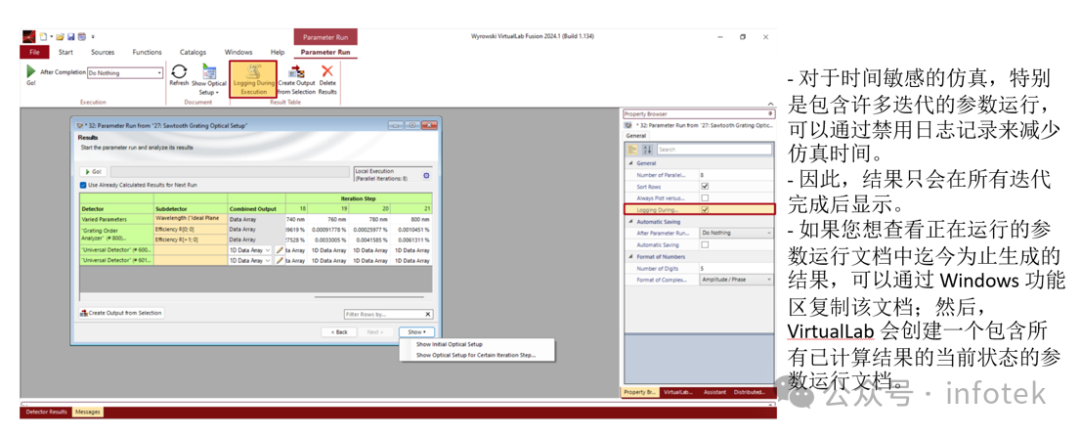The width and height of the screenshot is (1080, 436).
Task: Toggle Use Already Calculated Results for Next Run
Action: pos(83,185)
